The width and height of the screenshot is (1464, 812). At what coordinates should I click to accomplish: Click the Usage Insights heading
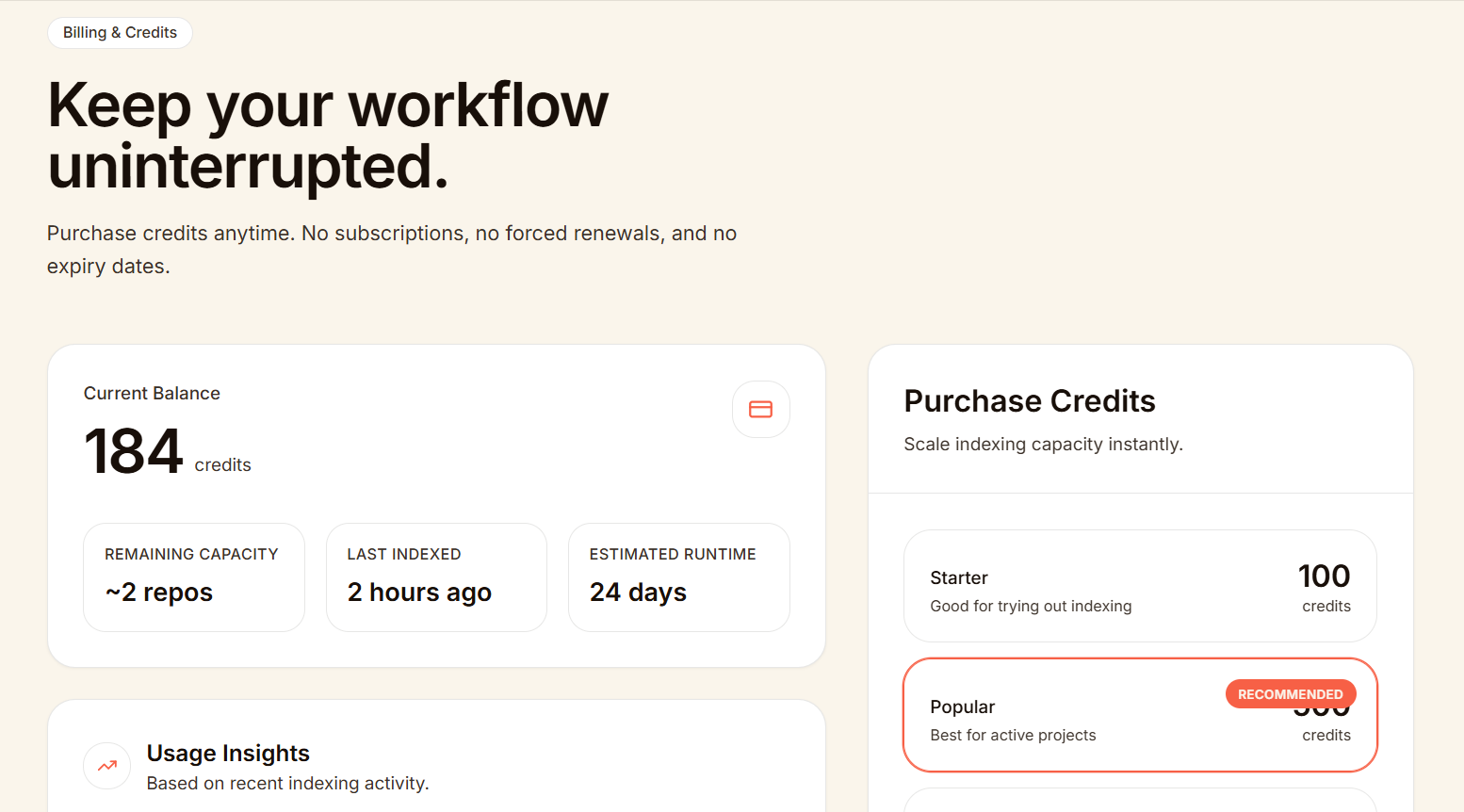(x=228, y=753)
